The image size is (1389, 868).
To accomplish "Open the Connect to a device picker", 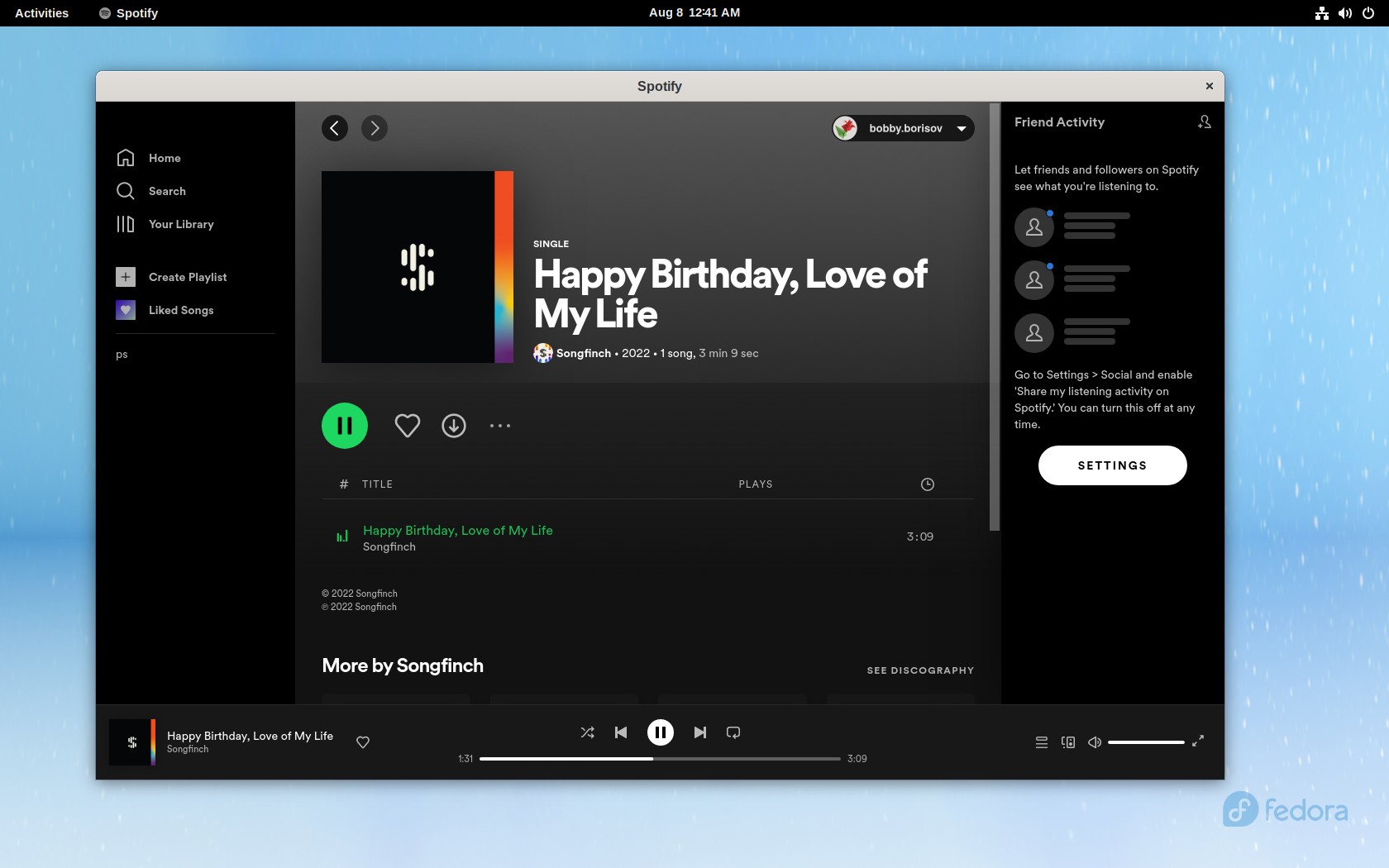I will tap(1068, 742).
